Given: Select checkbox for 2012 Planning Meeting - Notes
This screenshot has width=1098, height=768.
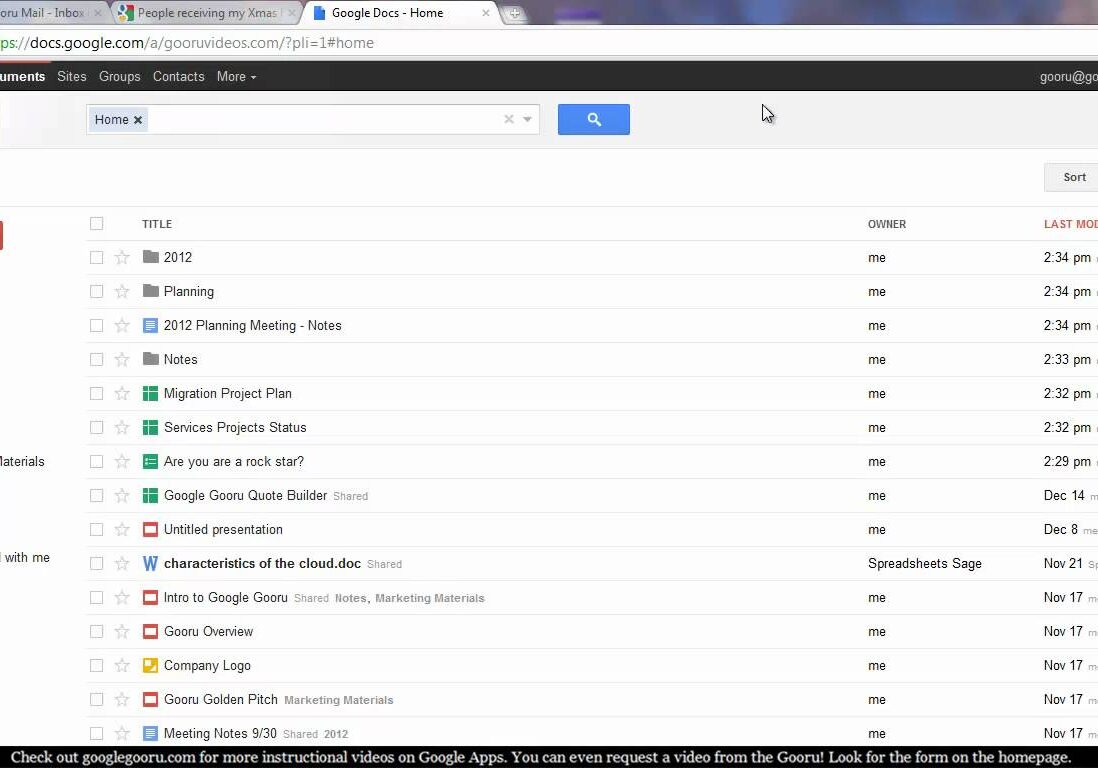Looking at the screenshot, I should click(97, 326).
